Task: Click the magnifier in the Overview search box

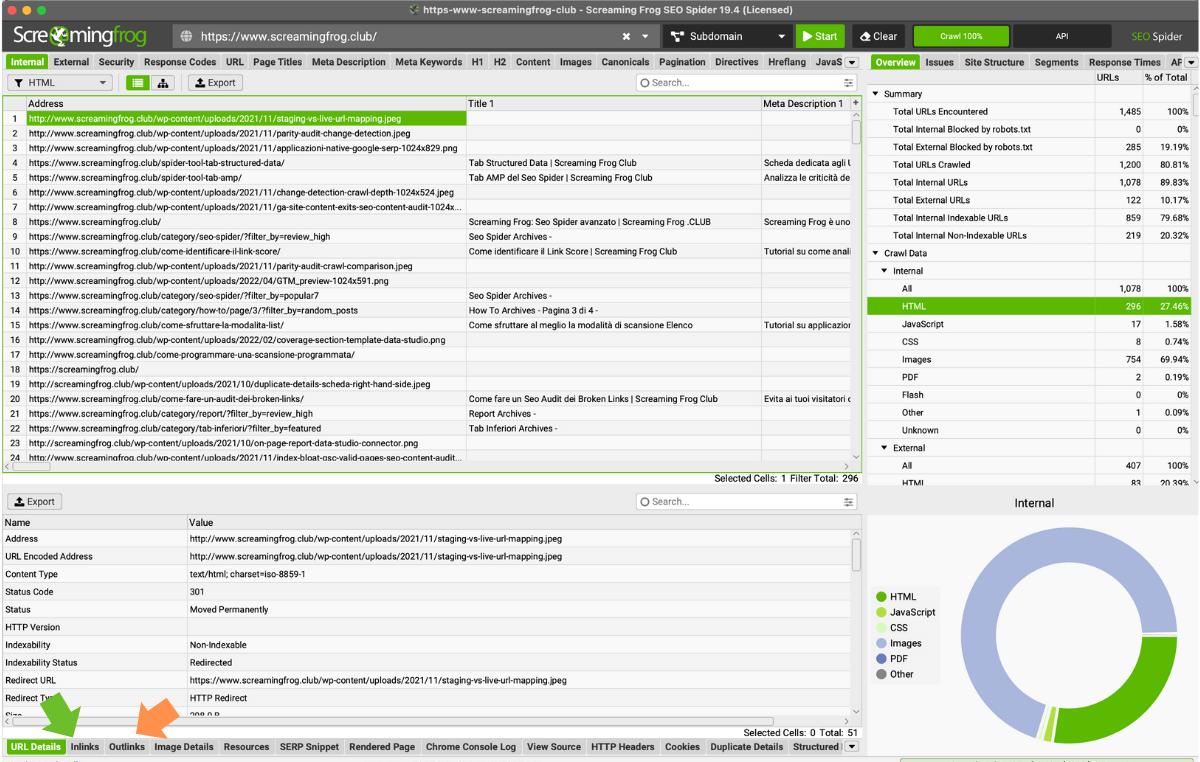Action: coord(647,82)
